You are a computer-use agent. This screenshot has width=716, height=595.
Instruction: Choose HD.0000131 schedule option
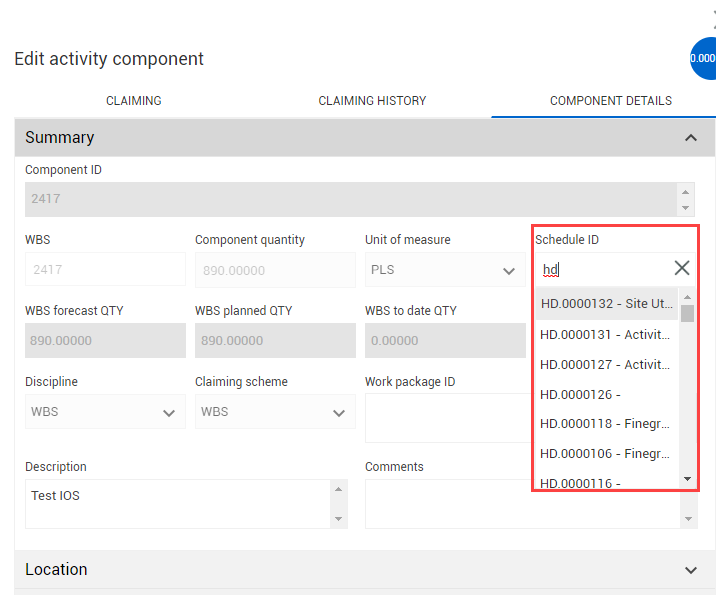click(605, 334)
